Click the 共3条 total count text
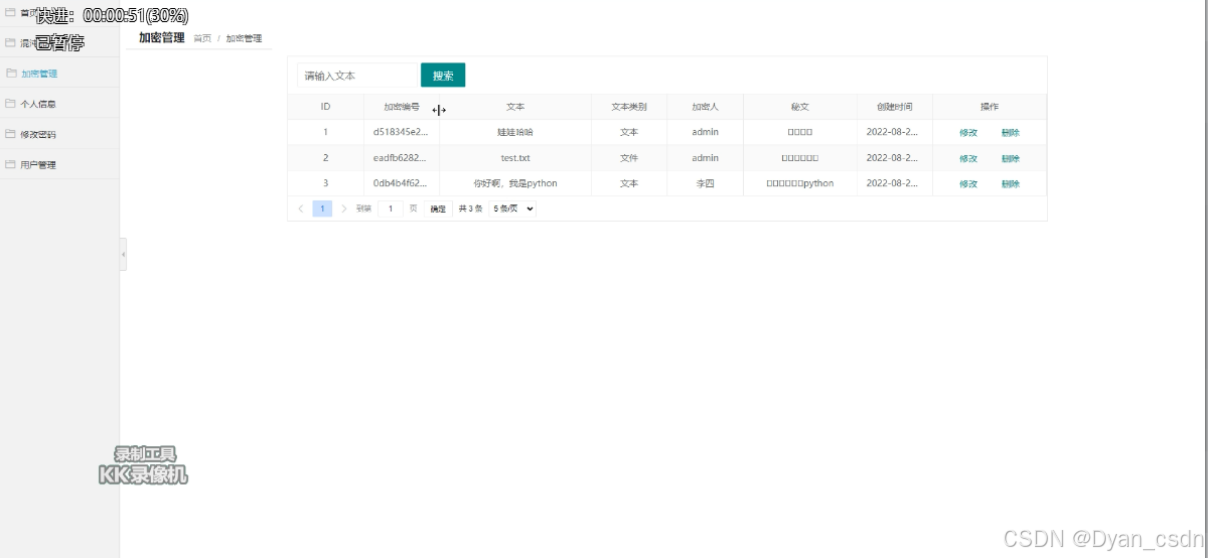1208x558 pixels. (x=470, y=209)
